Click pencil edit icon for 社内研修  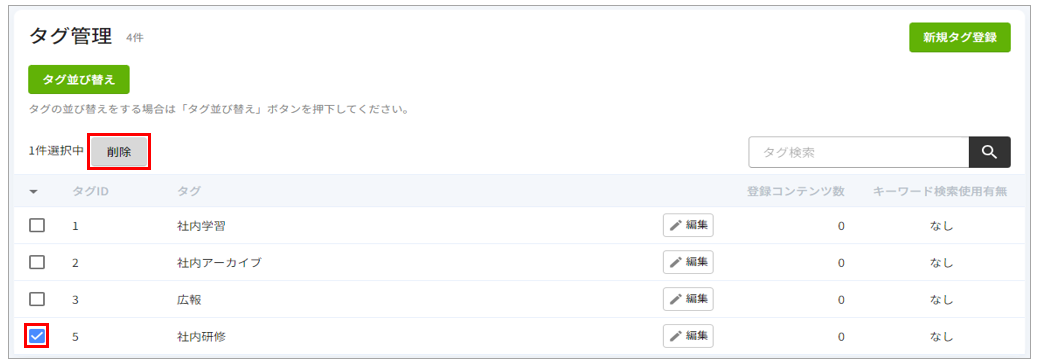tap(675, 336)
